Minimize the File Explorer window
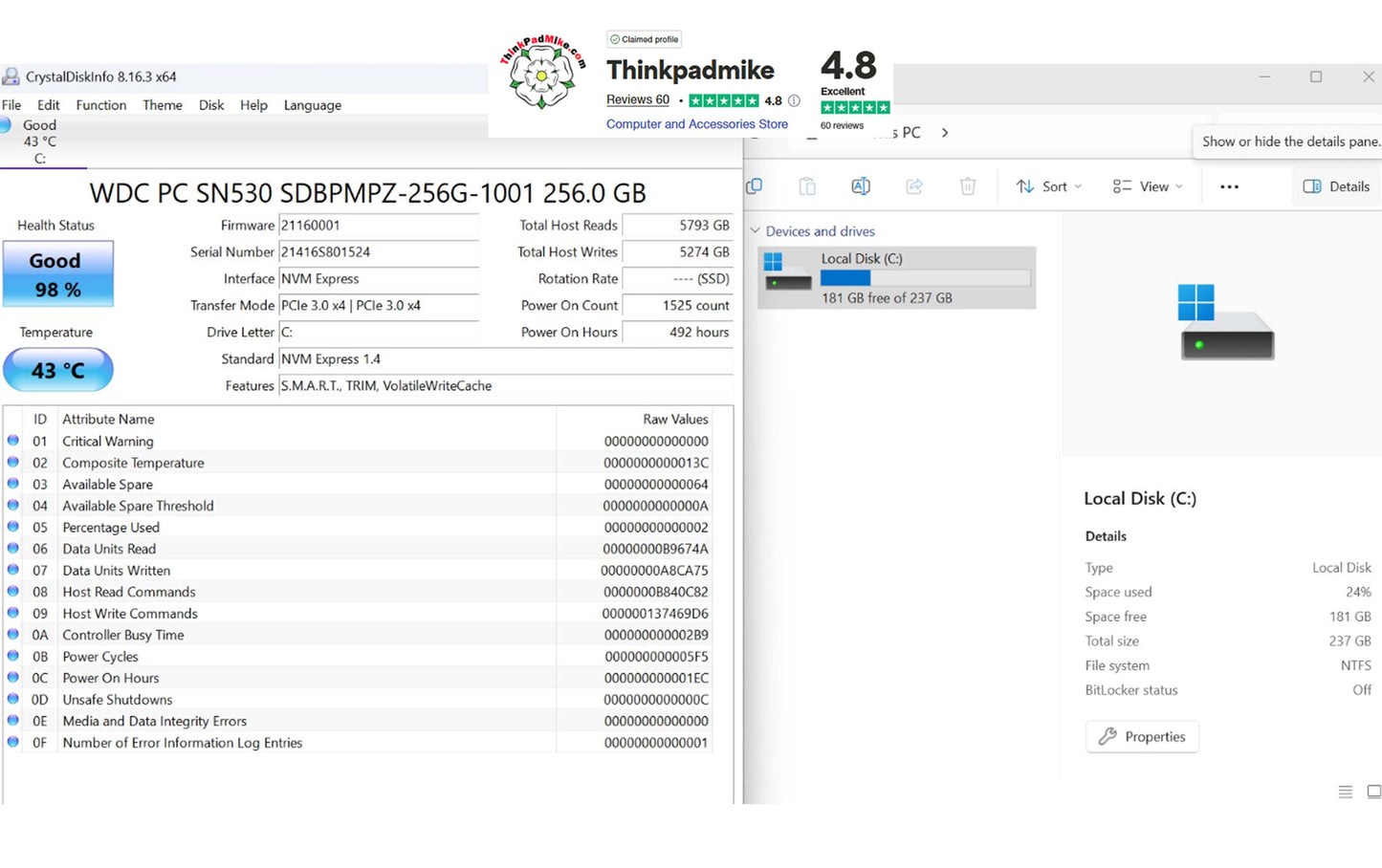Screen dimensions: 1382x868 1264,76
